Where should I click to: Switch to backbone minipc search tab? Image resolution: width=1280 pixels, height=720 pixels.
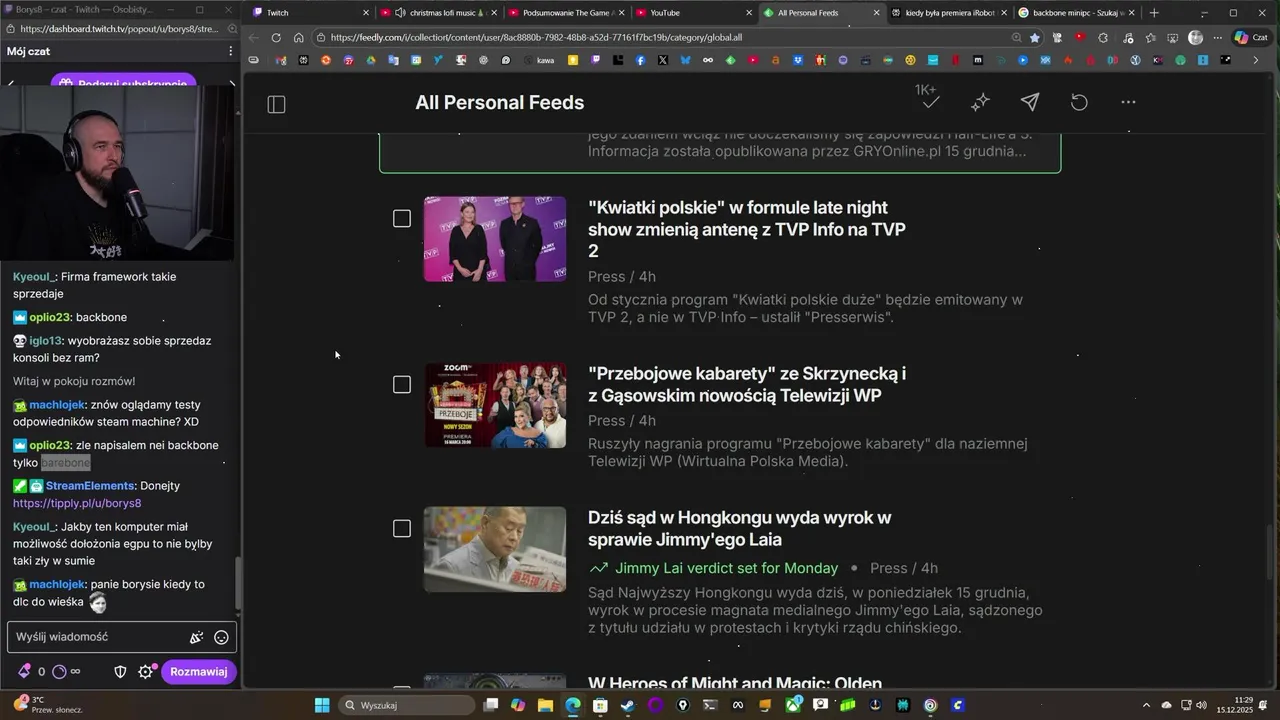coord(1077,13)
